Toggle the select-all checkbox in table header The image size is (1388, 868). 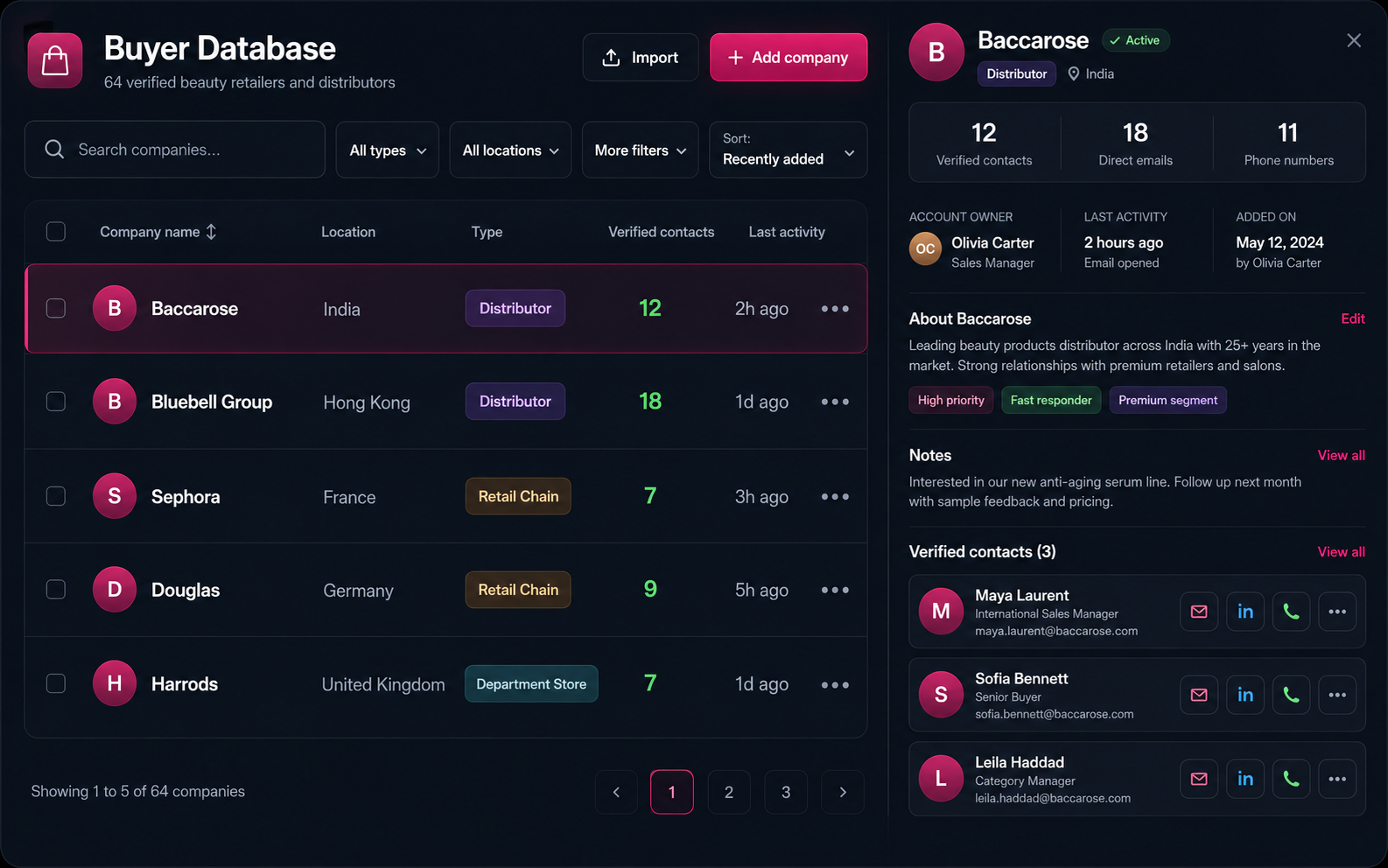(x=56, y=231)
